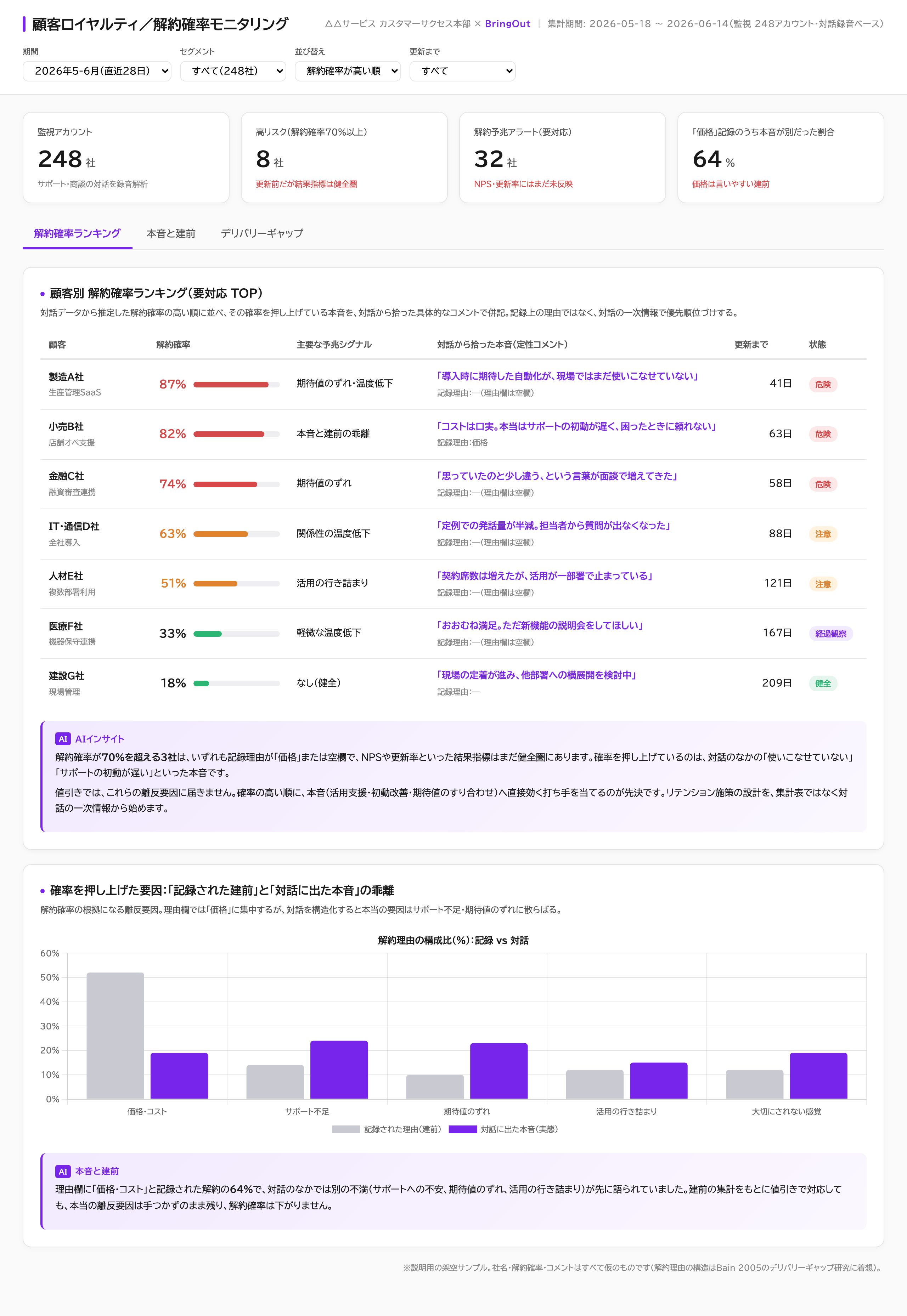Open the quote 「おおむね満足。ただ新機能の説明会…」

(x=540, y=625)
